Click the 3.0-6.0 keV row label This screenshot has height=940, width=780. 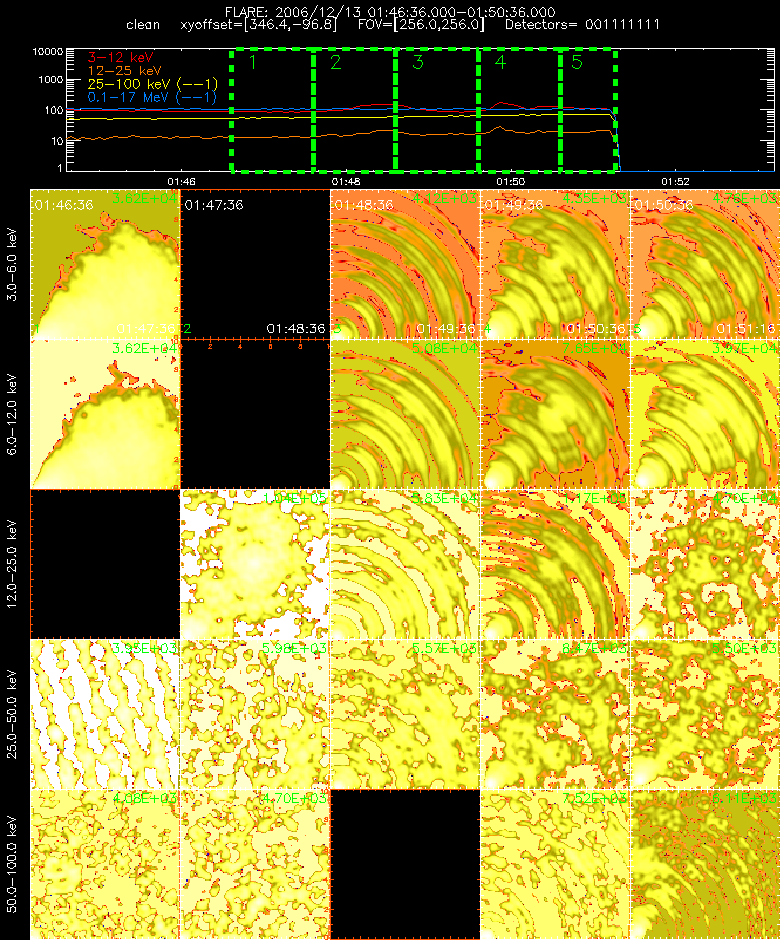tap(13, 264)
